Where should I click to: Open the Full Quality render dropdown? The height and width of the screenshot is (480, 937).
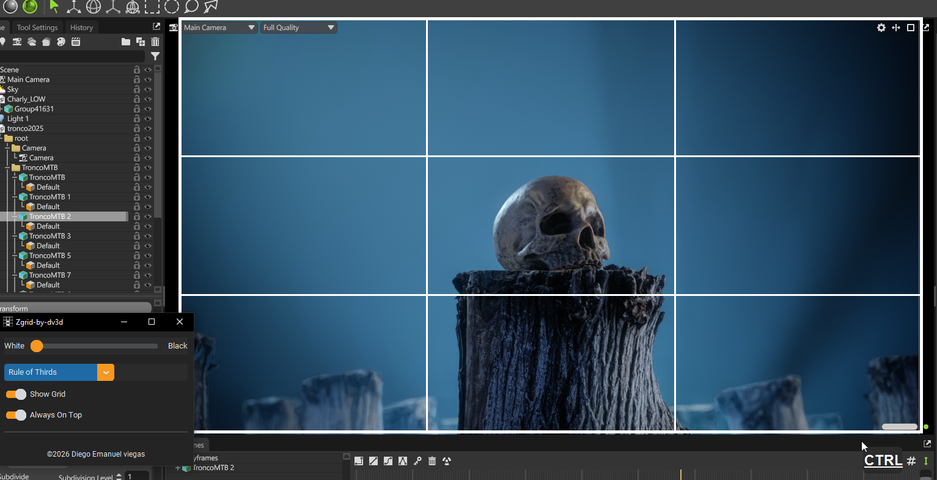pyautogui.click(x=298, y=28)
